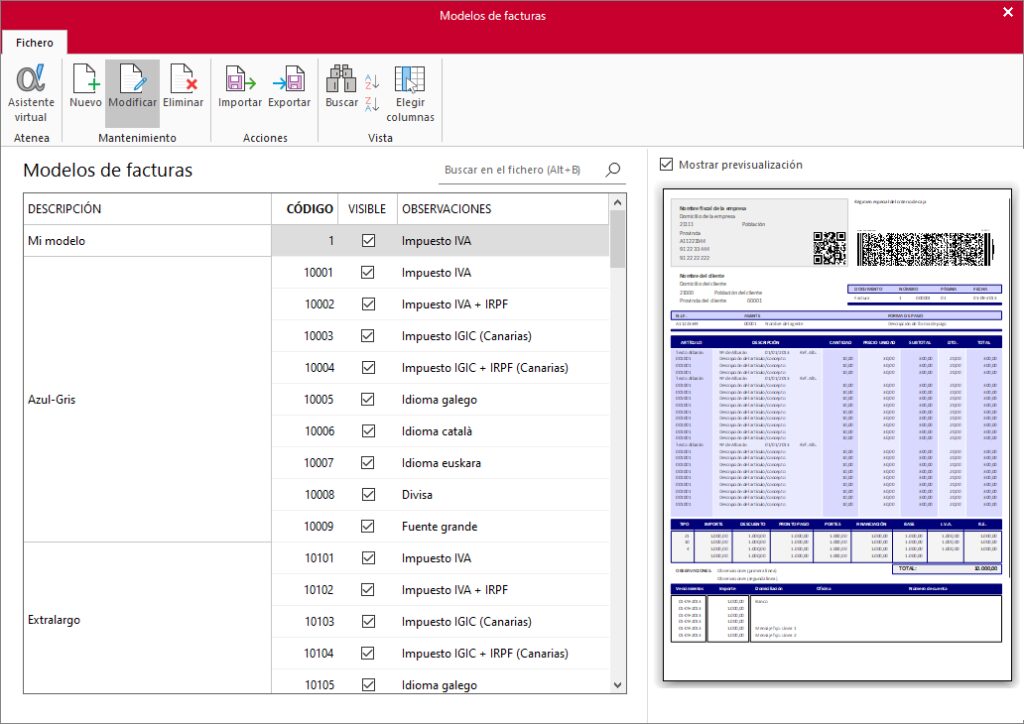
Task: Sort by the CÓDIGO column header
Action: (x=309, y=209)
